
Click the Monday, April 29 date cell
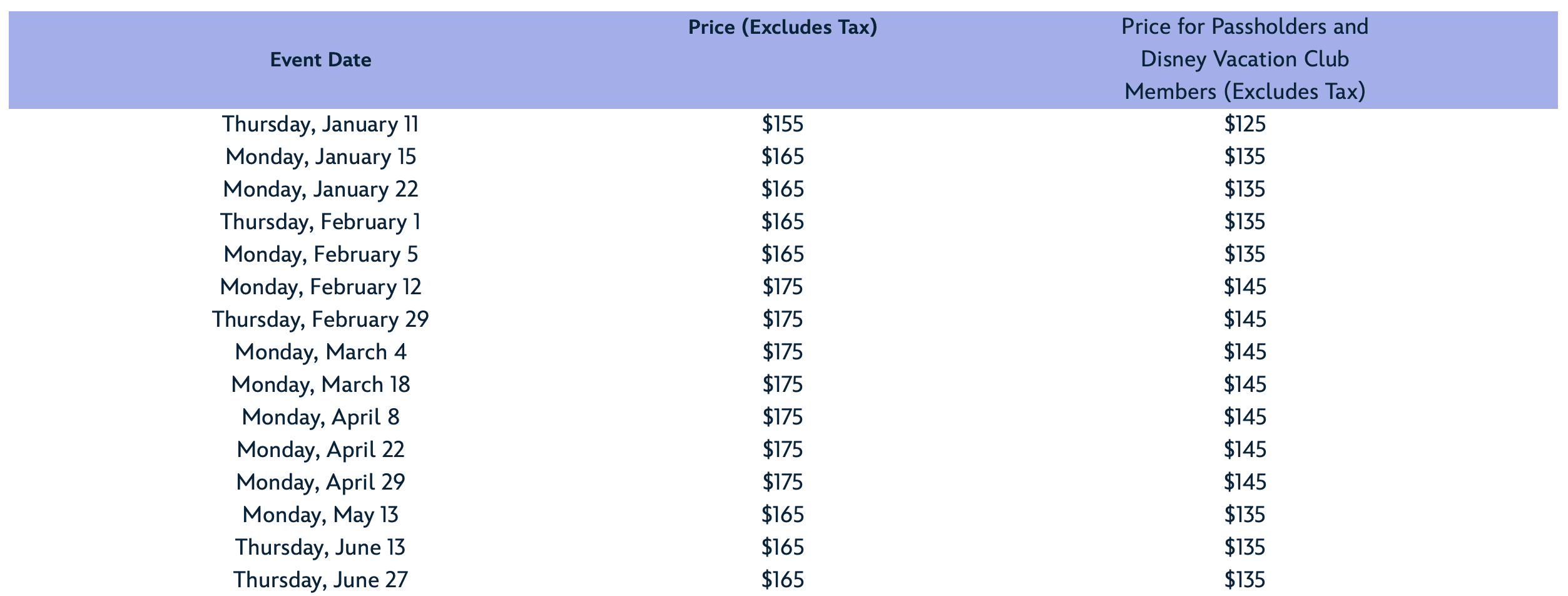(320, 482)
